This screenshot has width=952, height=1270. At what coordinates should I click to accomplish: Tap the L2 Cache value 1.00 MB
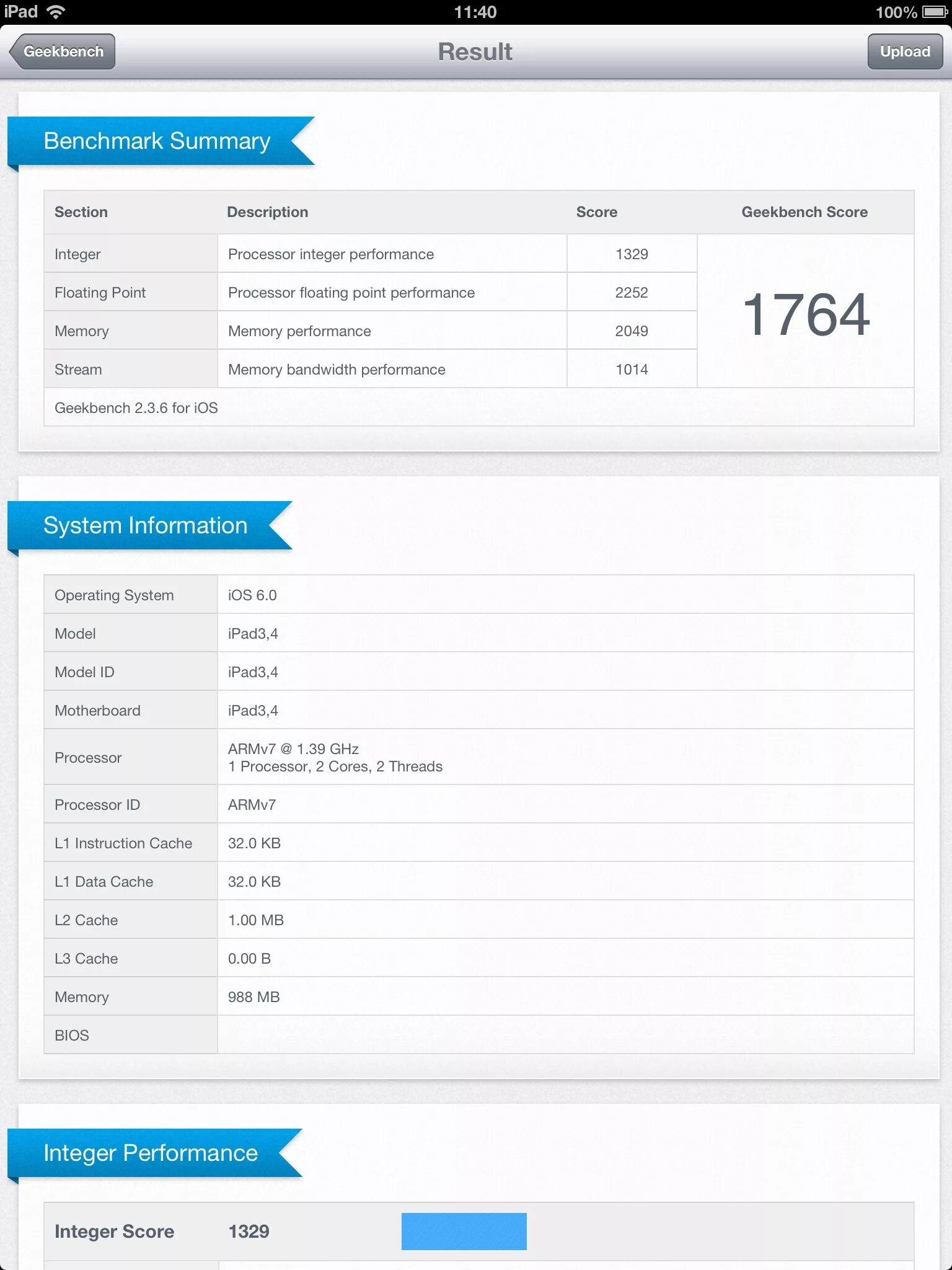[x=256, y=920]
